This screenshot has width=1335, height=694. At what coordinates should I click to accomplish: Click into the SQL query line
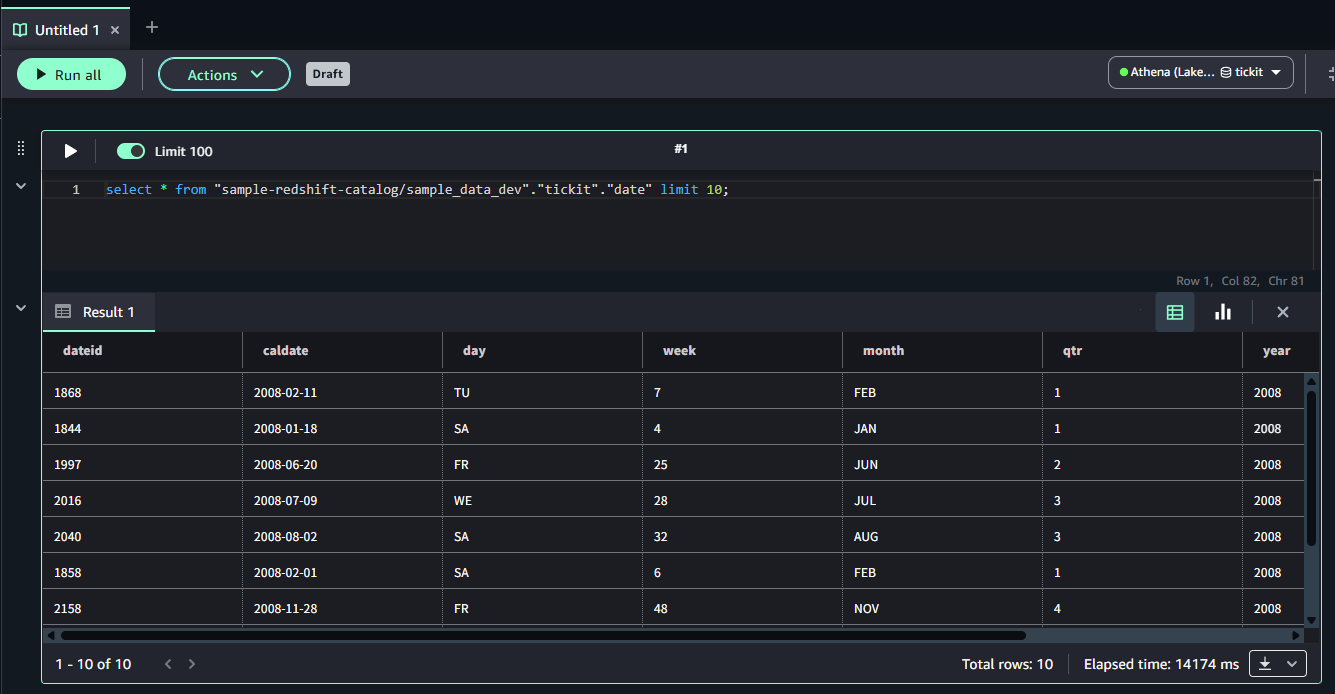(418, 189)
